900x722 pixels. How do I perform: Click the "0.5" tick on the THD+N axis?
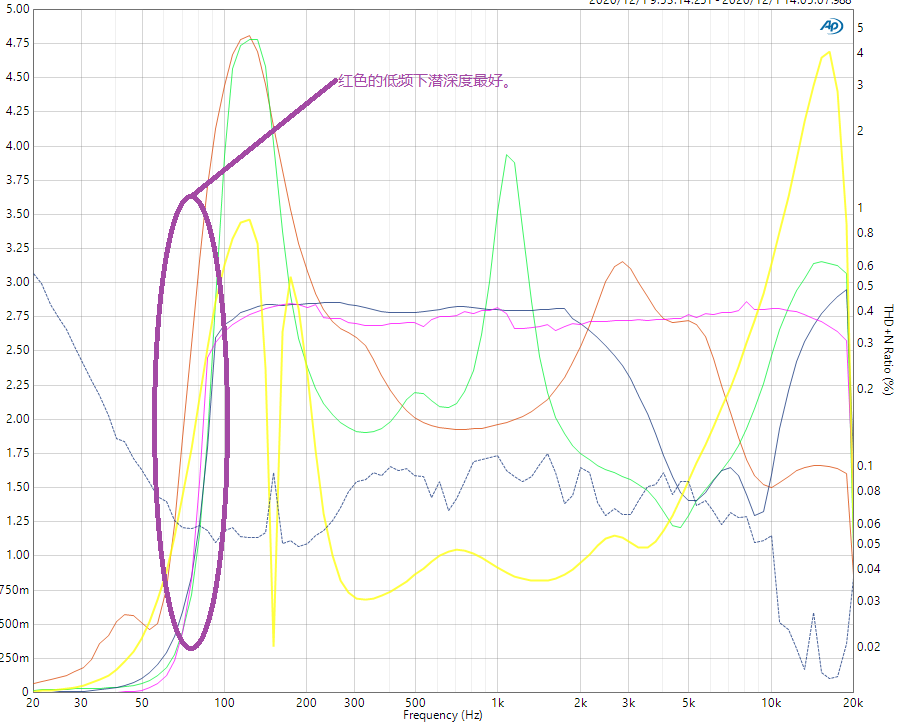[865, 286]
